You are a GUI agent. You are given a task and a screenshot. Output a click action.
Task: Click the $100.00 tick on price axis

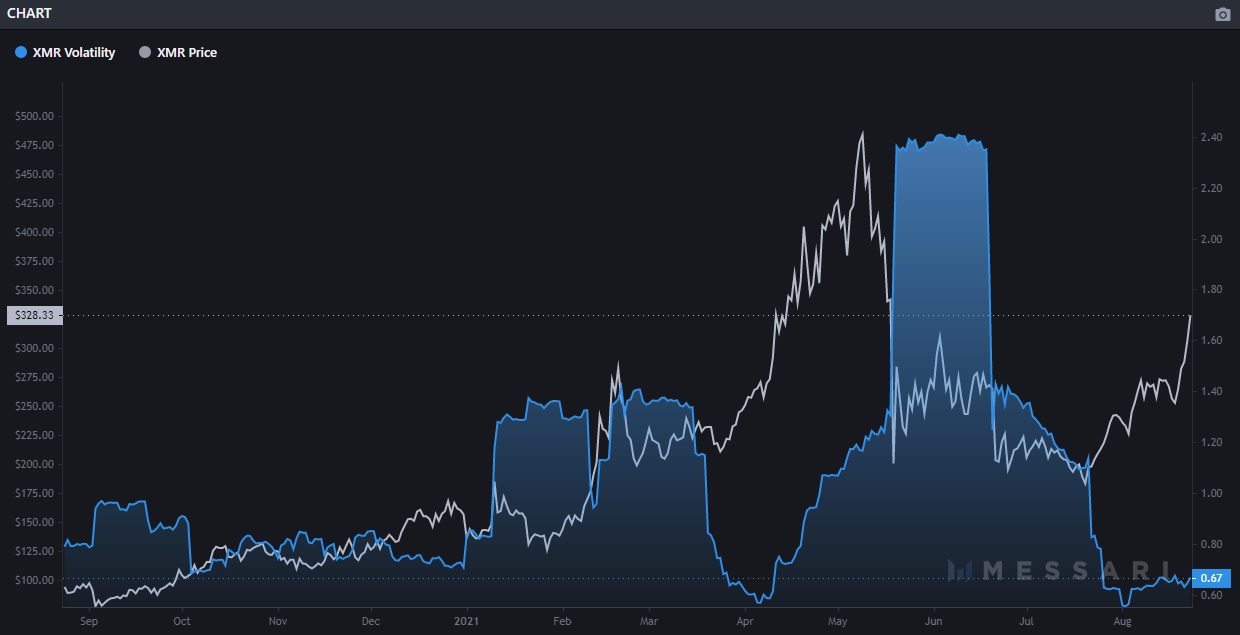(x=33, y=580)
